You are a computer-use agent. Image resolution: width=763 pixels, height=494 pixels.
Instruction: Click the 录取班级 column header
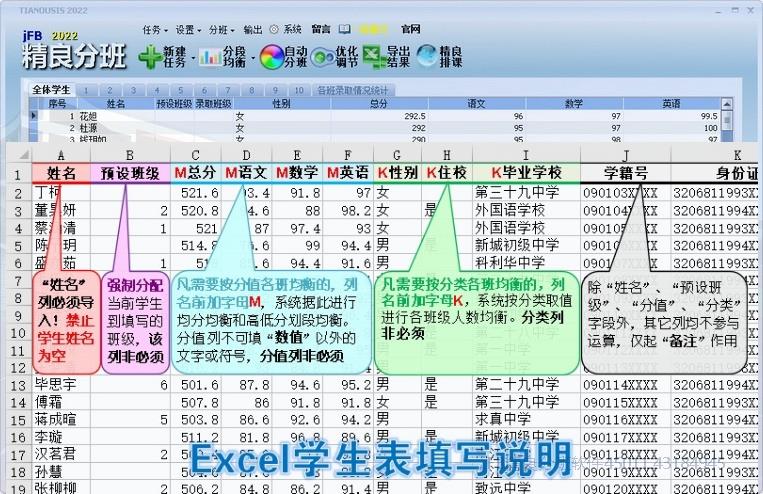pyautogui.click(x=214, y=104)
